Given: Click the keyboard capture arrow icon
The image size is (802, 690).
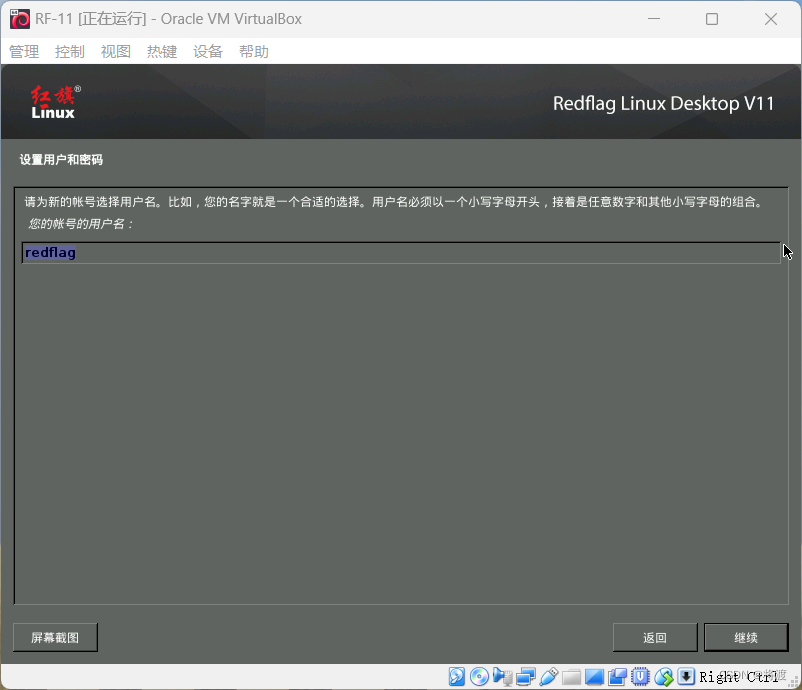Looking at the screenshot, I should (686, 676).
